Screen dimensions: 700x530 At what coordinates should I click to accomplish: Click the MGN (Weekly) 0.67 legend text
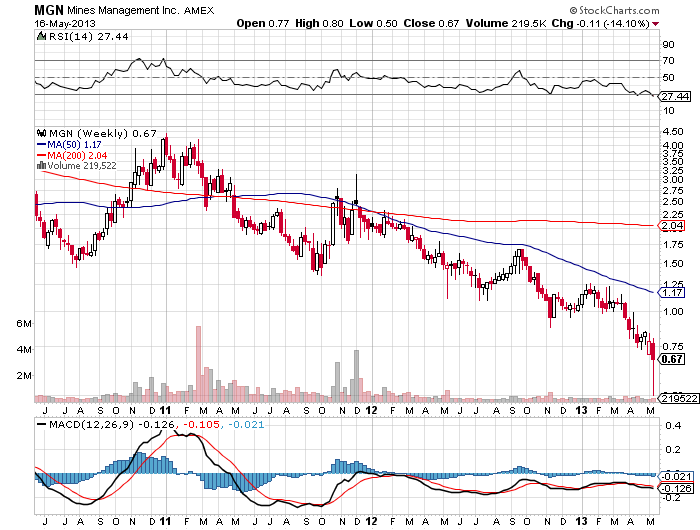(x=103, y=134)
